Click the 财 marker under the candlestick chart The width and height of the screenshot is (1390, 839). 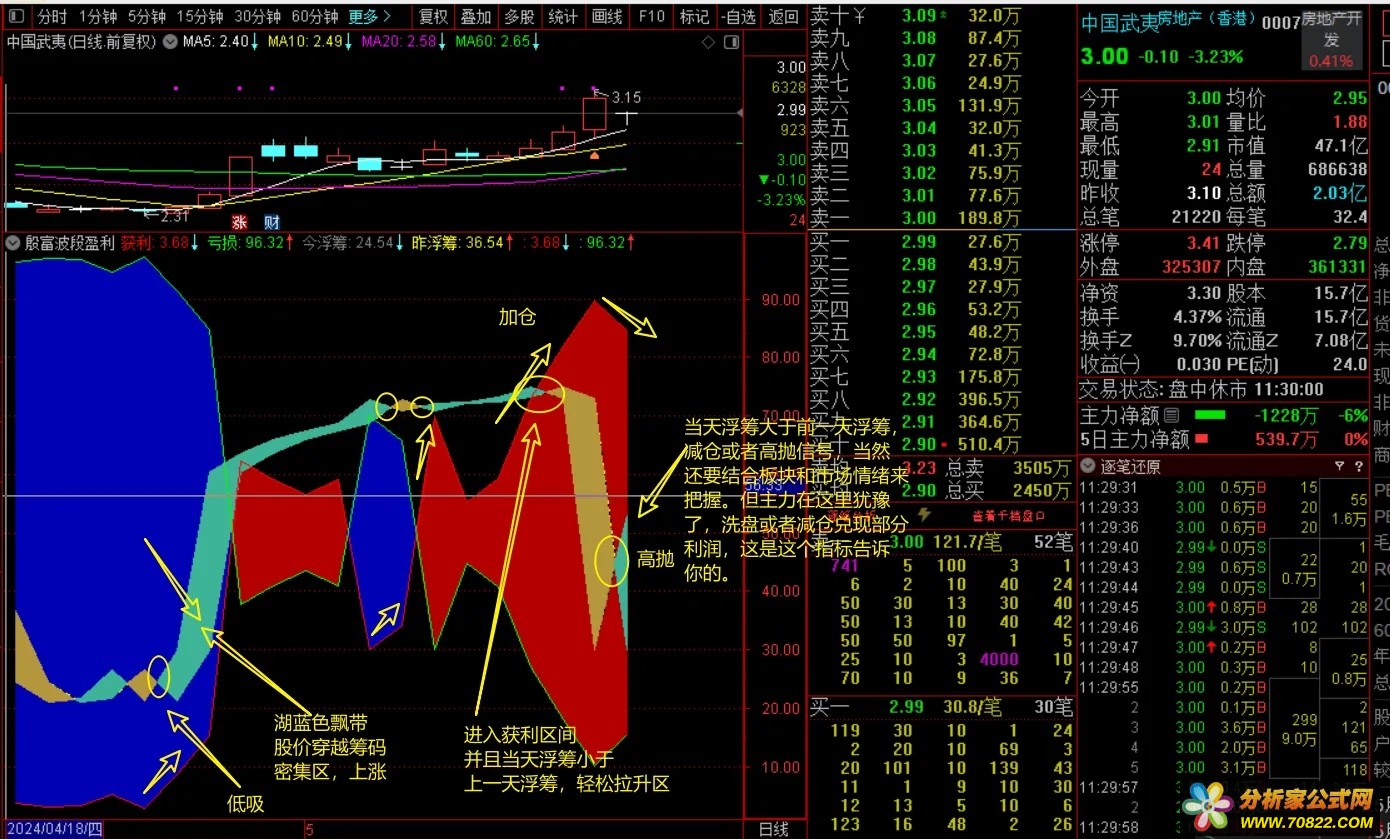(x=271, y=221)
